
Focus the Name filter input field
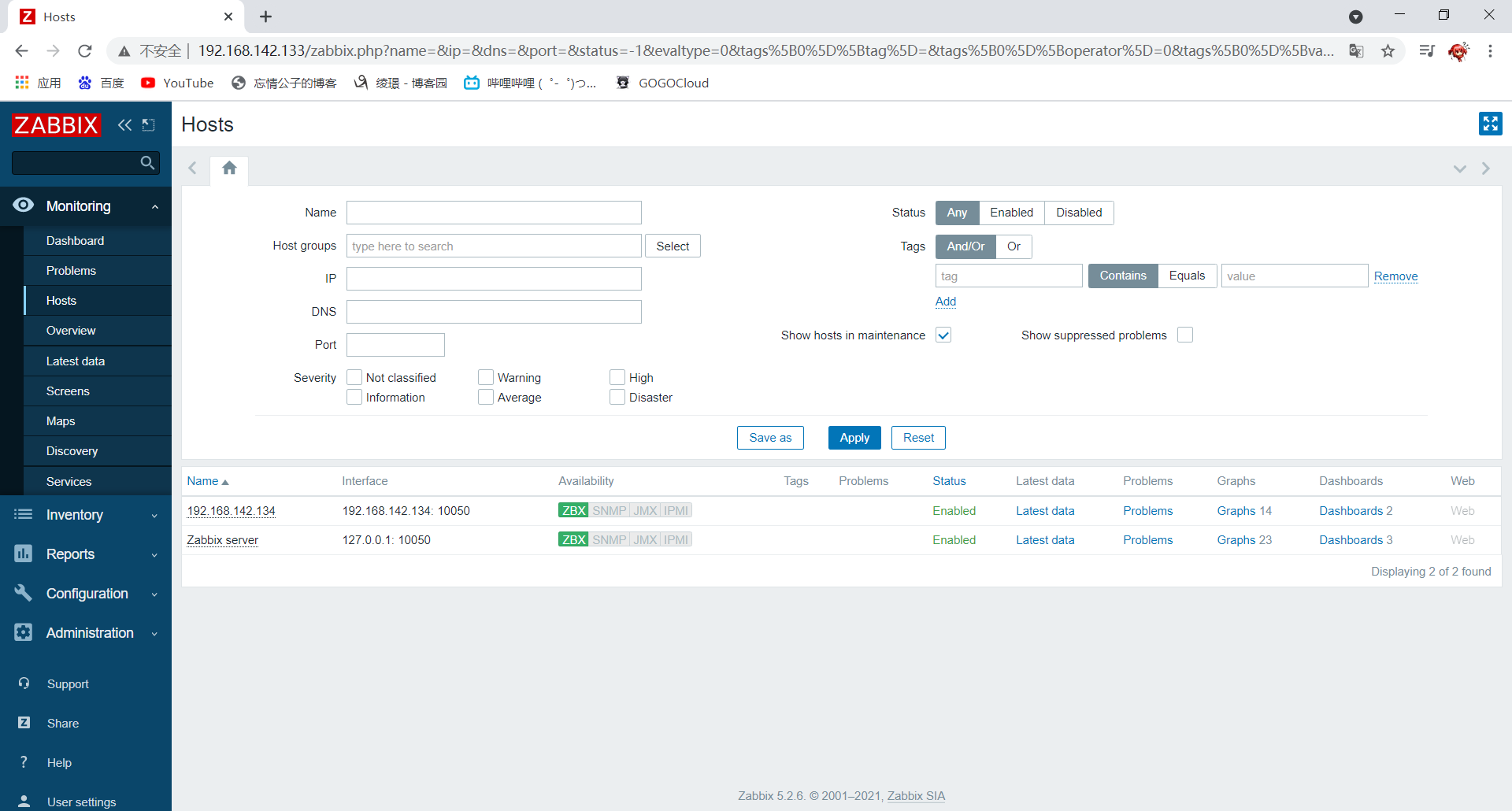tap(494, 213)
